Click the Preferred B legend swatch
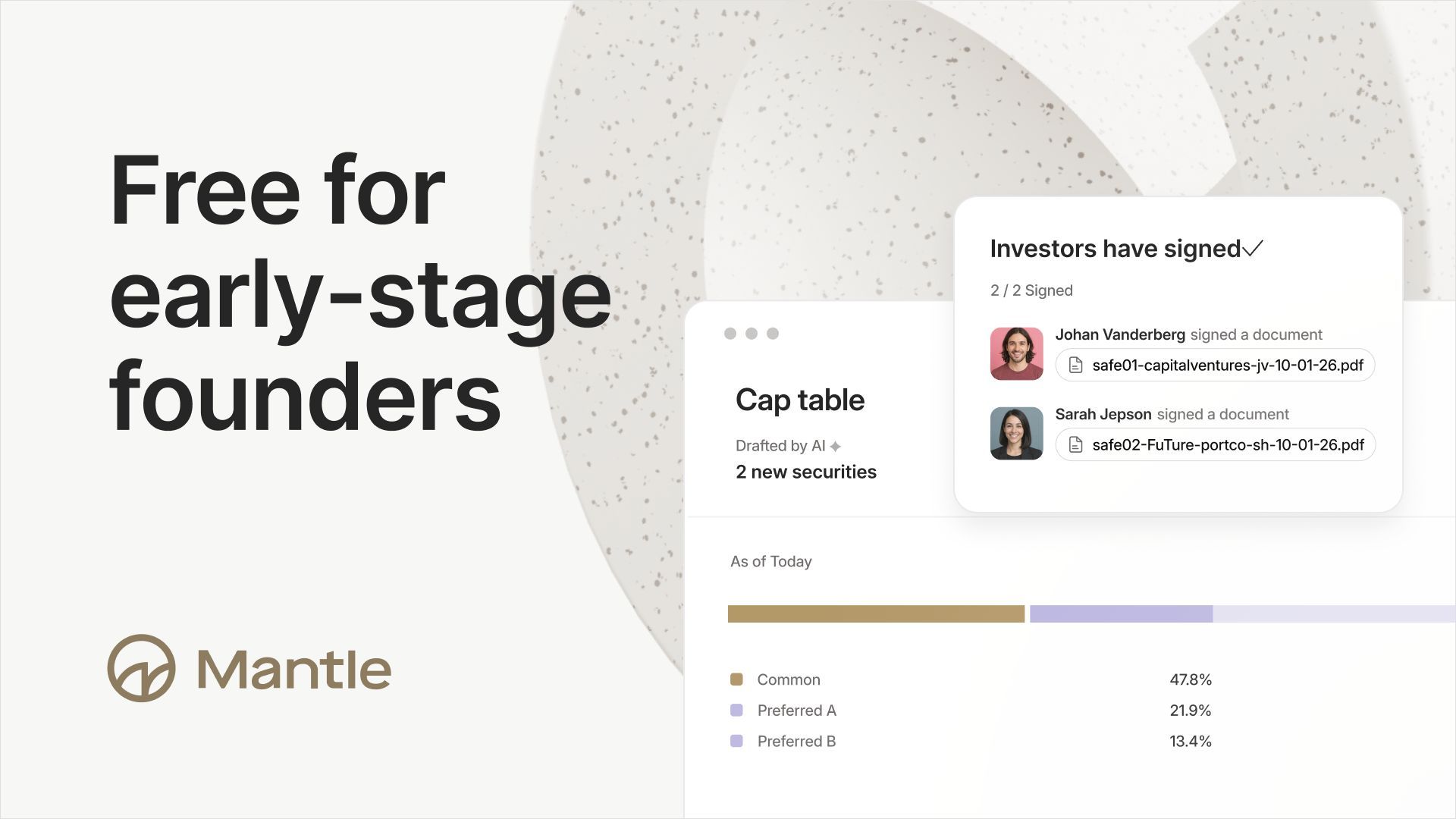The height and width of the screenshot is (819, 1456). 736,742
